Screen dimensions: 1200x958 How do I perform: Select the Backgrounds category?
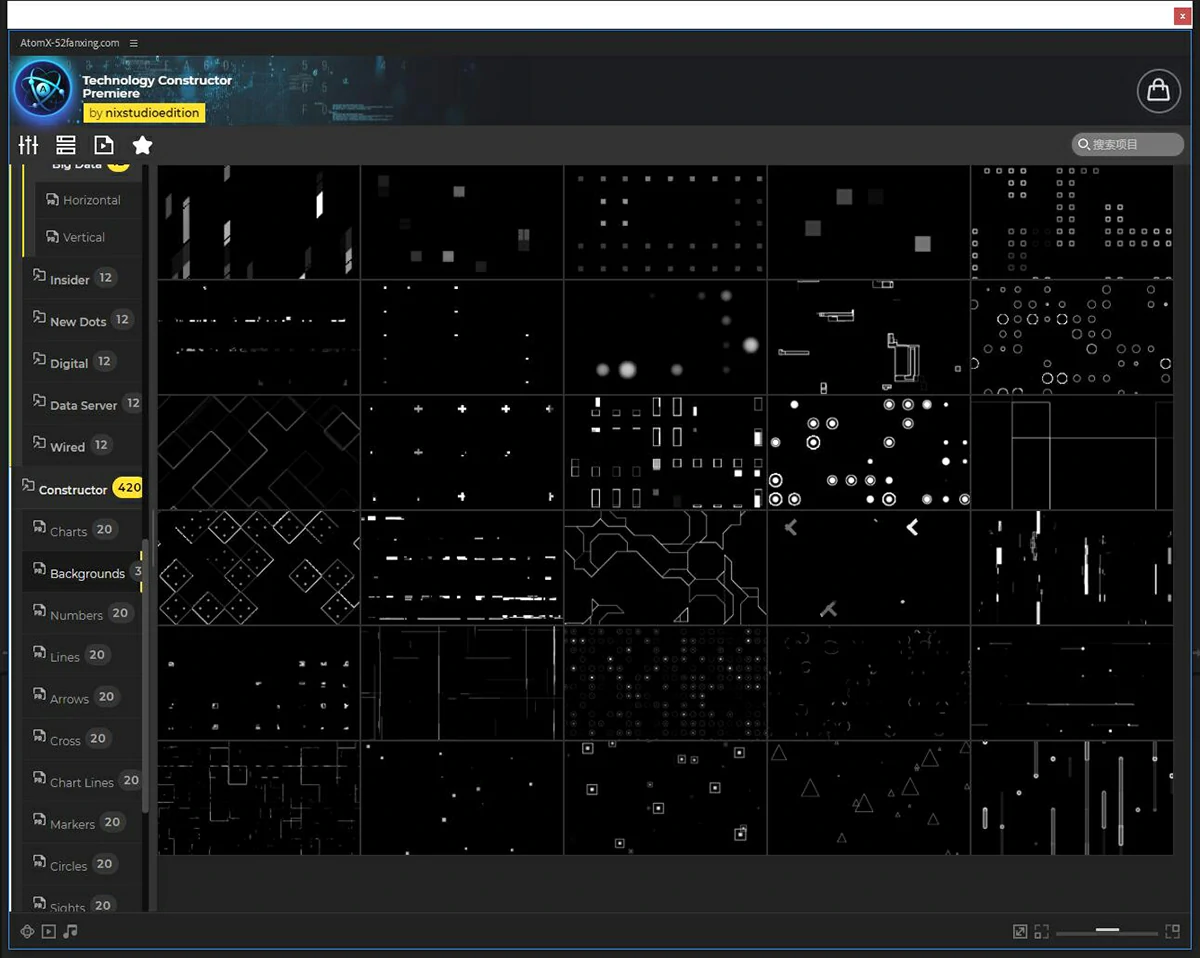click(82, 573)
